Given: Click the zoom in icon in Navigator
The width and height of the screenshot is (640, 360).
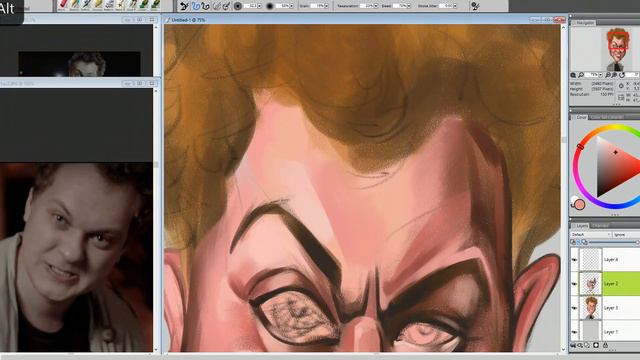Looking at the screenshot, I should (614, 75).
